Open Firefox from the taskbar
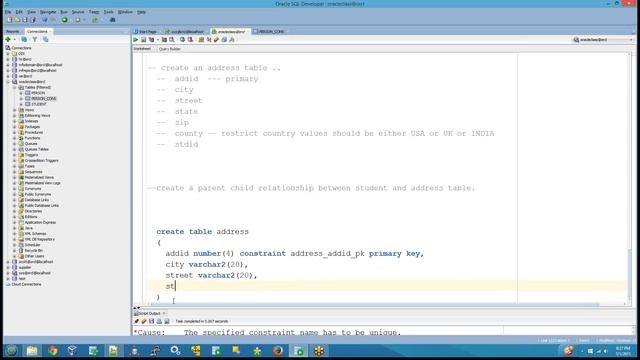This screenshot has width=640, height=360. point(278,350)
